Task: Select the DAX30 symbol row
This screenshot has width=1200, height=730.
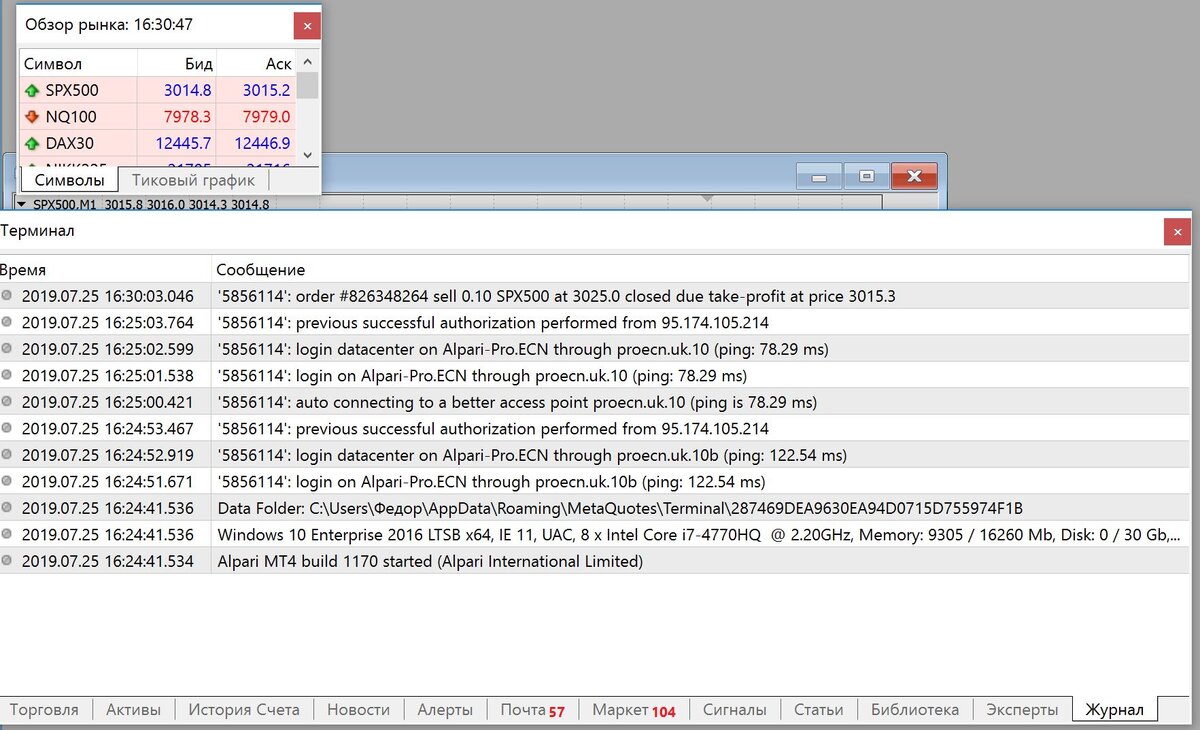Action: coord(158,143)
